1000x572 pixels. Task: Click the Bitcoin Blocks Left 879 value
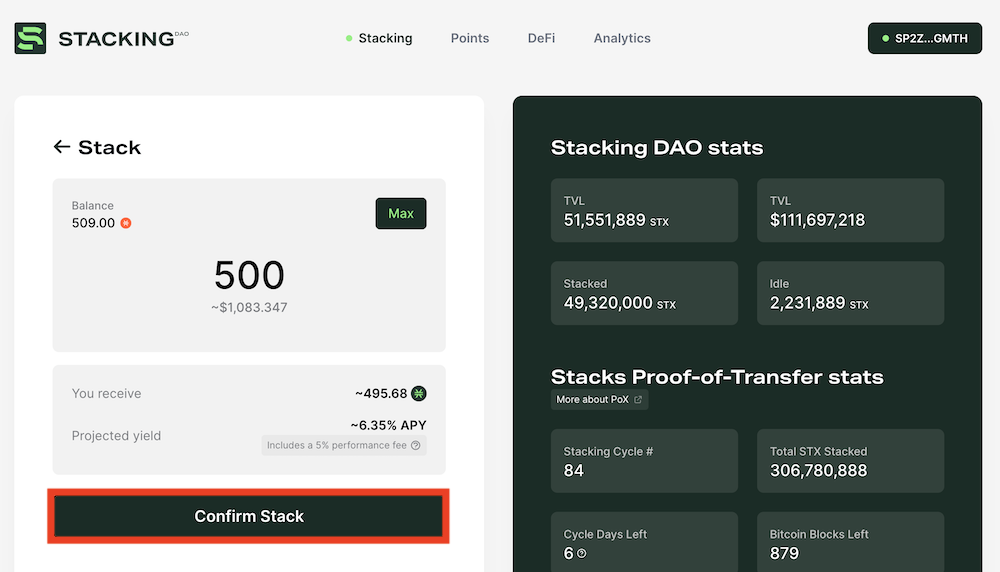pos(784,554)
